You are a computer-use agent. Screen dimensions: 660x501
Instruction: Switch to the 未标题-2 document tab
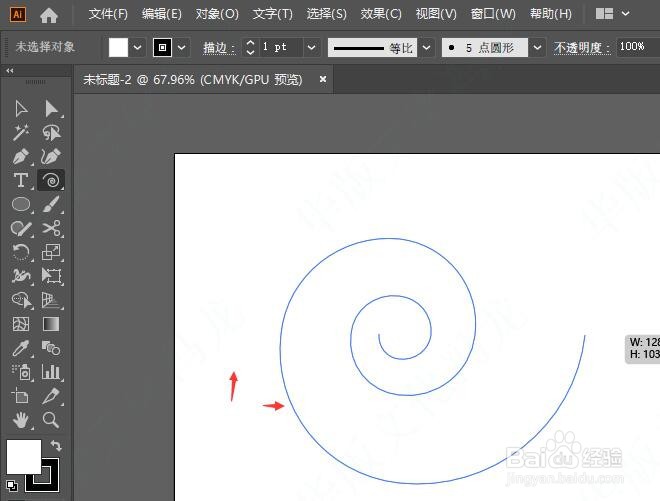click(x=192, y=80)
